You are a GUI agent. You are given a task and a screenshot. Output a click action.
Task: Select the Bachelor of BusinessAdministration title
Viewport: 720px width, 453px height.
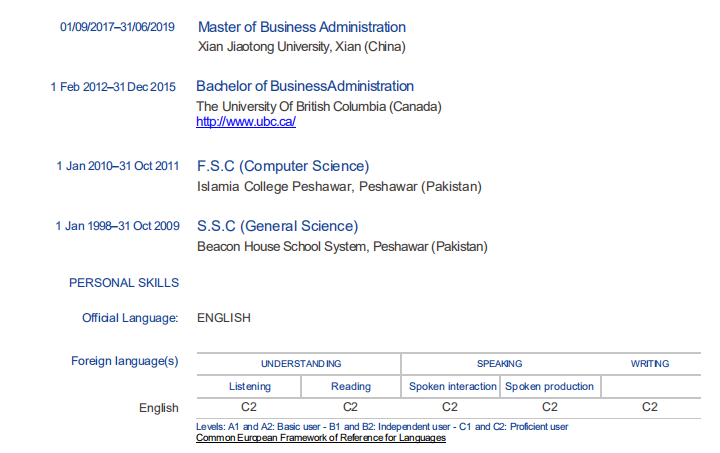pos(305,86)
